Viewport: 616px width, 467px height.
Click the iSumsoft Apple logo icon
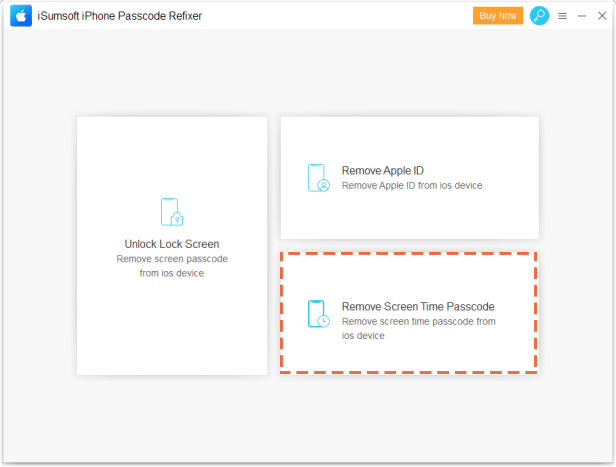coord(21,16)
